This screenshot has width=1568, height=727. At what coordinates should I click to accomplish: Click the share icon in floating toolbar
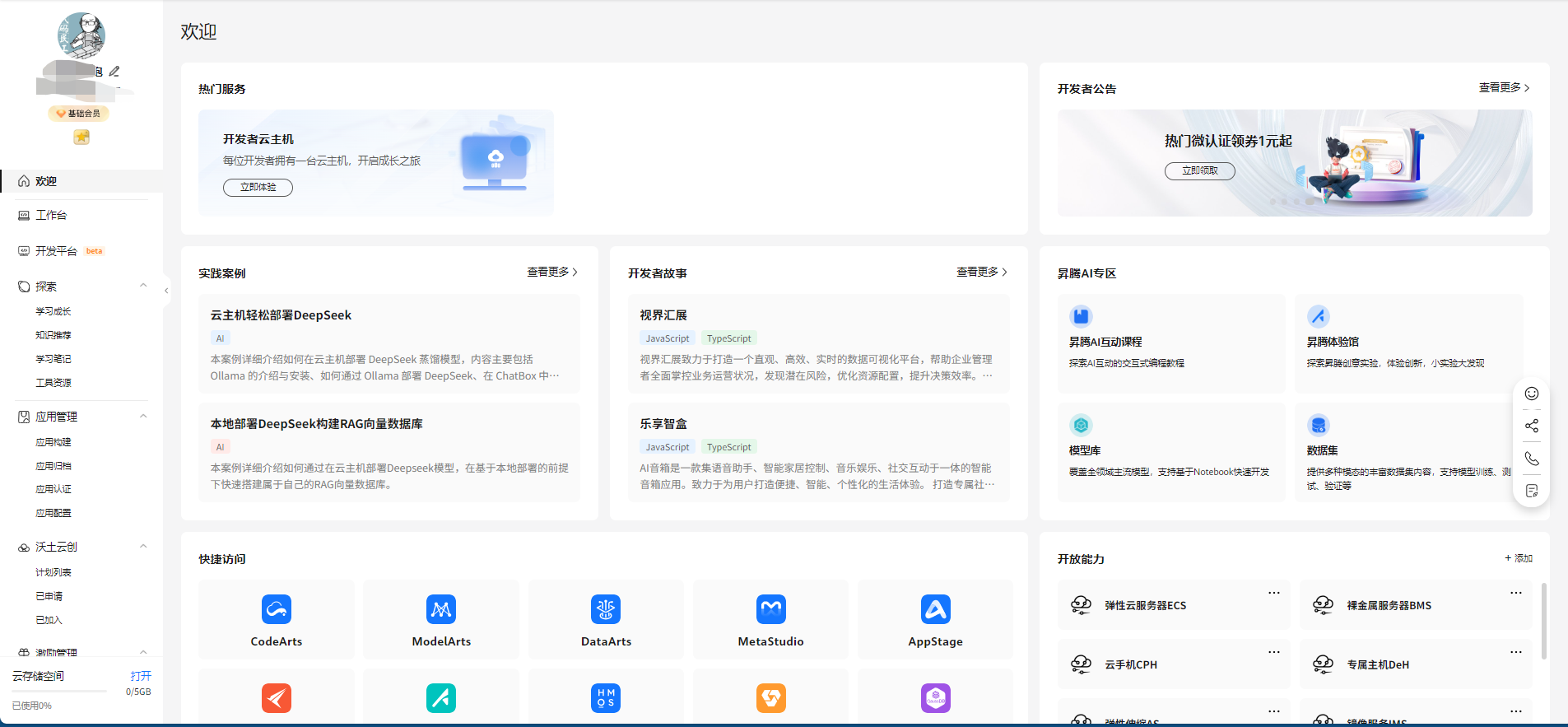click(x=1532, y=426)
